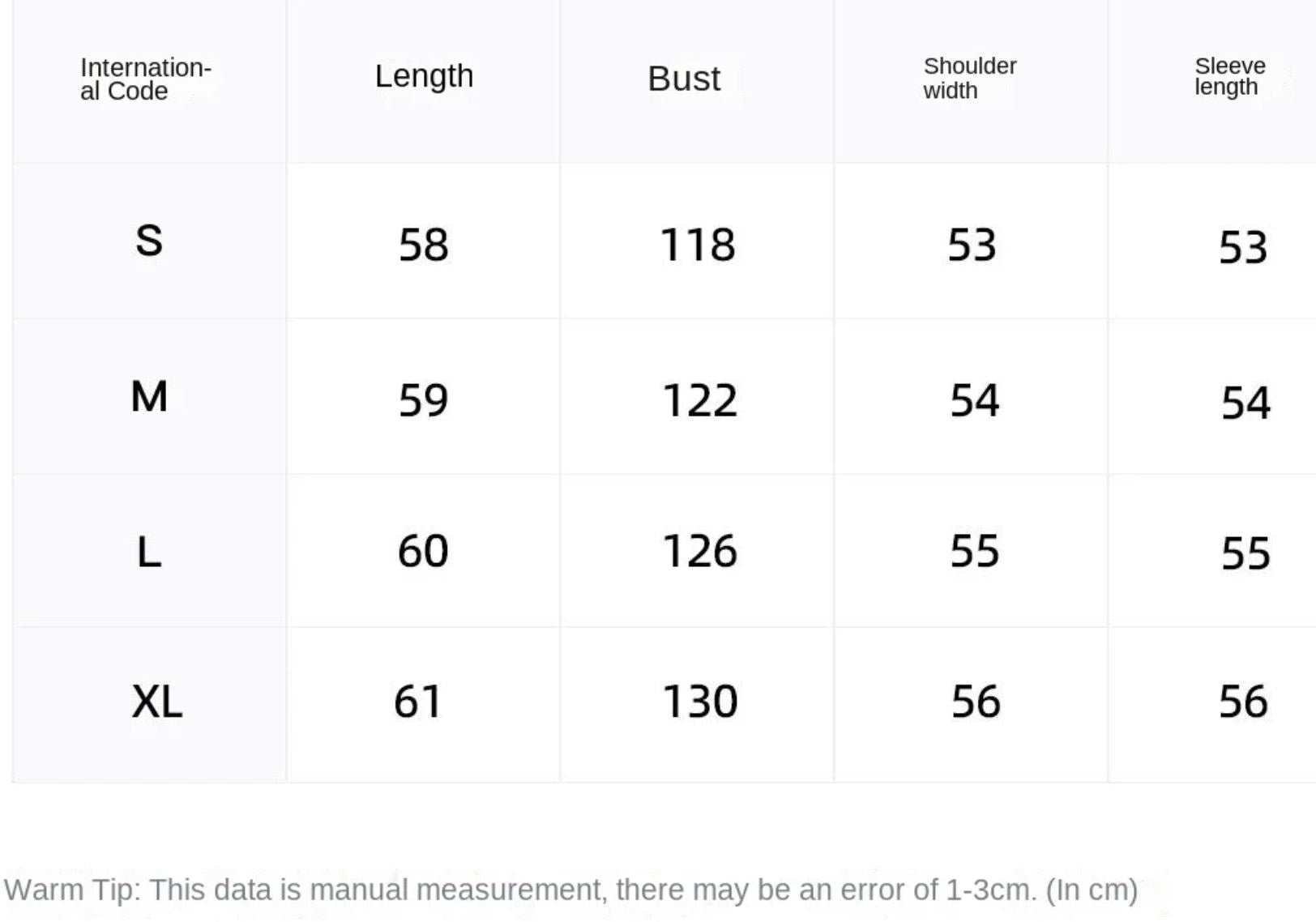Click the Length value 61 for size XL
This screenshot has width=1316, height=922.
(x=418, y=702)
